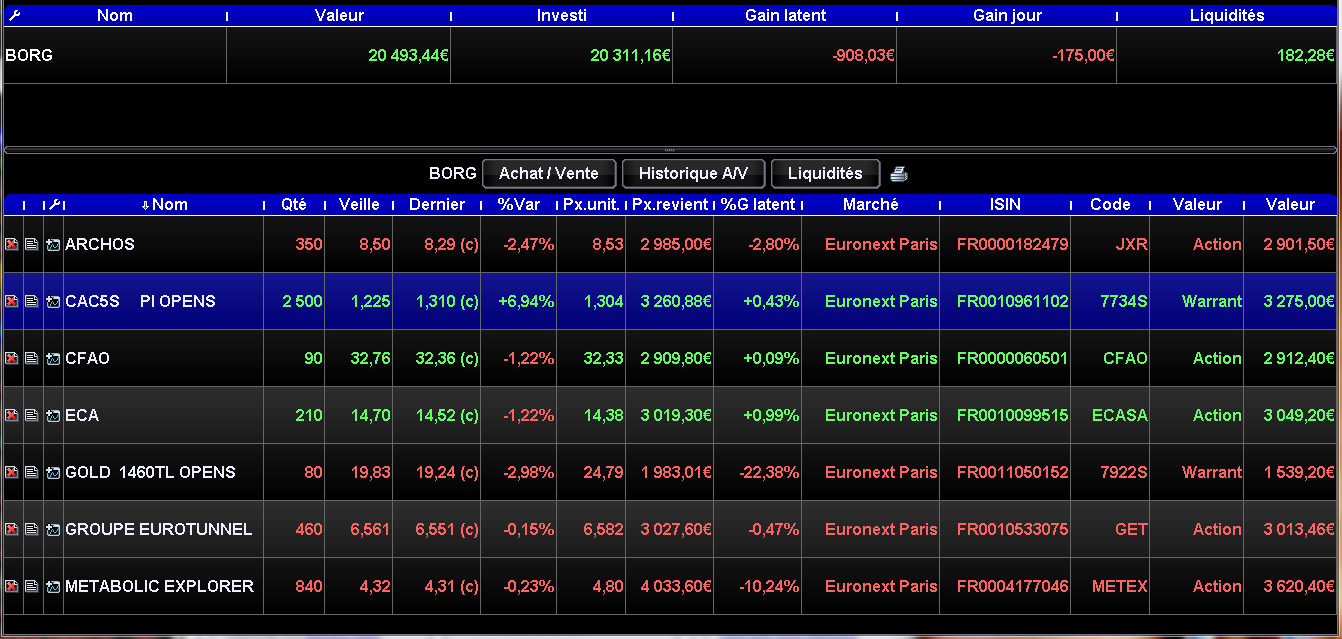Sort positions by the %Var header

coord(519,204)
